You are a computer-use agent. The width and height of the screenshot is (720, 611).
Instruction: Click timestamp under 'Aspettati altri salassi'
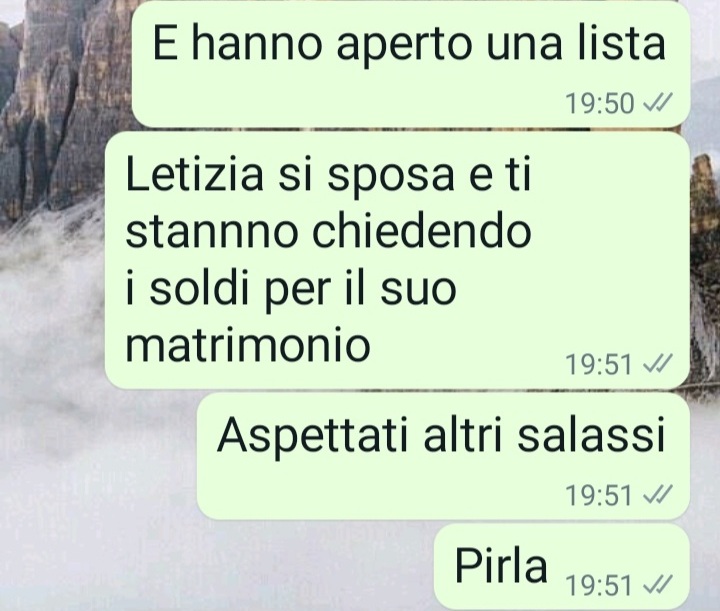pos(600,495)
